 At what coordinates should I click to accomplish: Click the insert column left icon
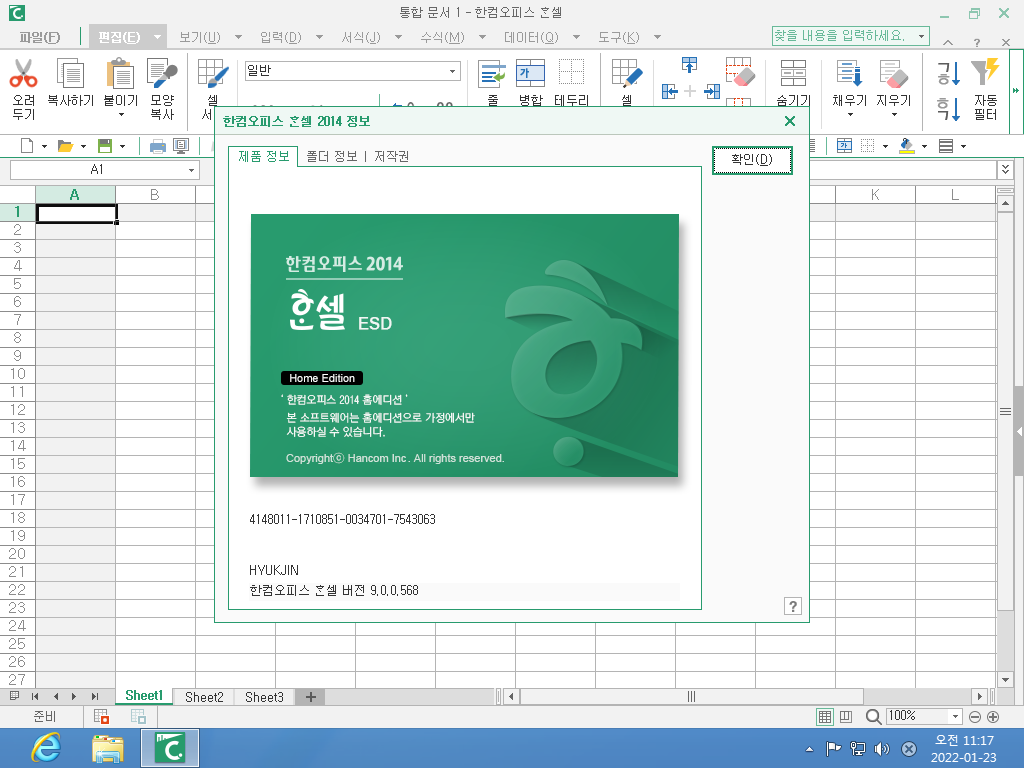coord(669,91)
